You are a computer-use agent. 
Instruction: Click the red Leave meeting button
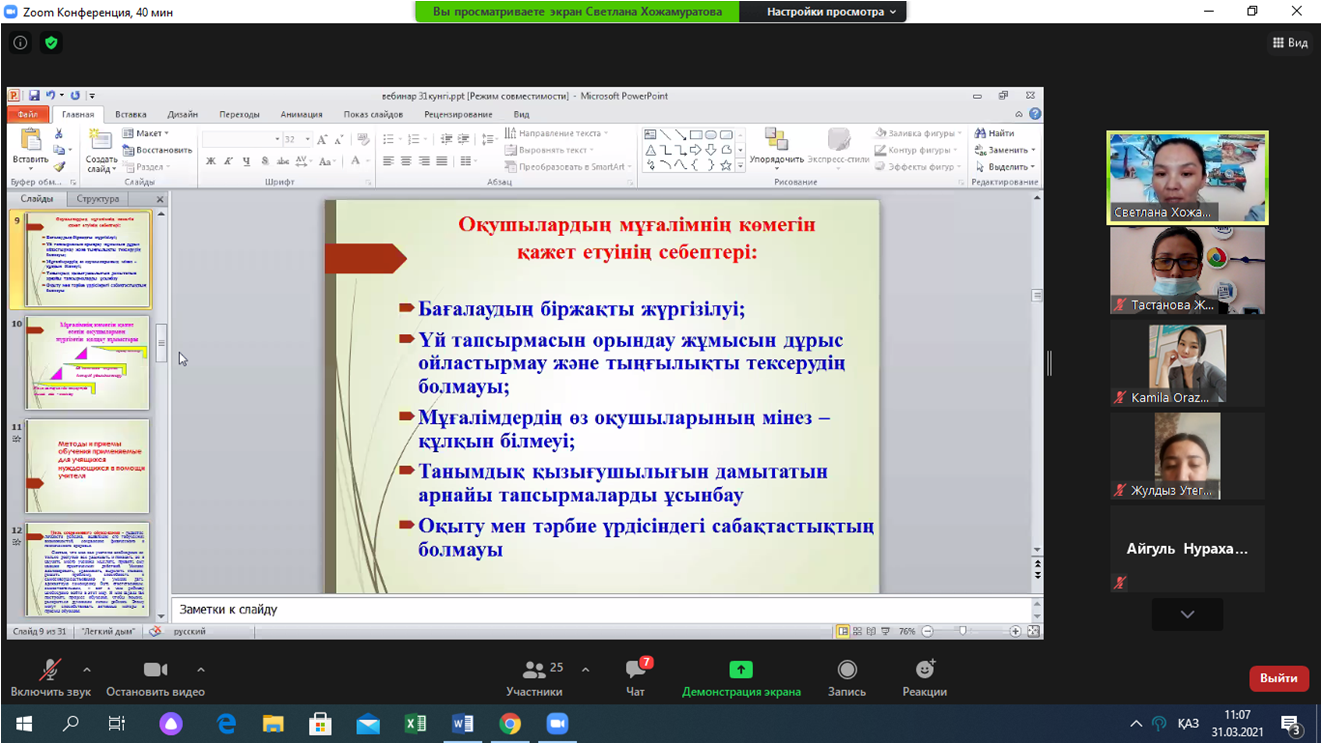click(1278, 678)
